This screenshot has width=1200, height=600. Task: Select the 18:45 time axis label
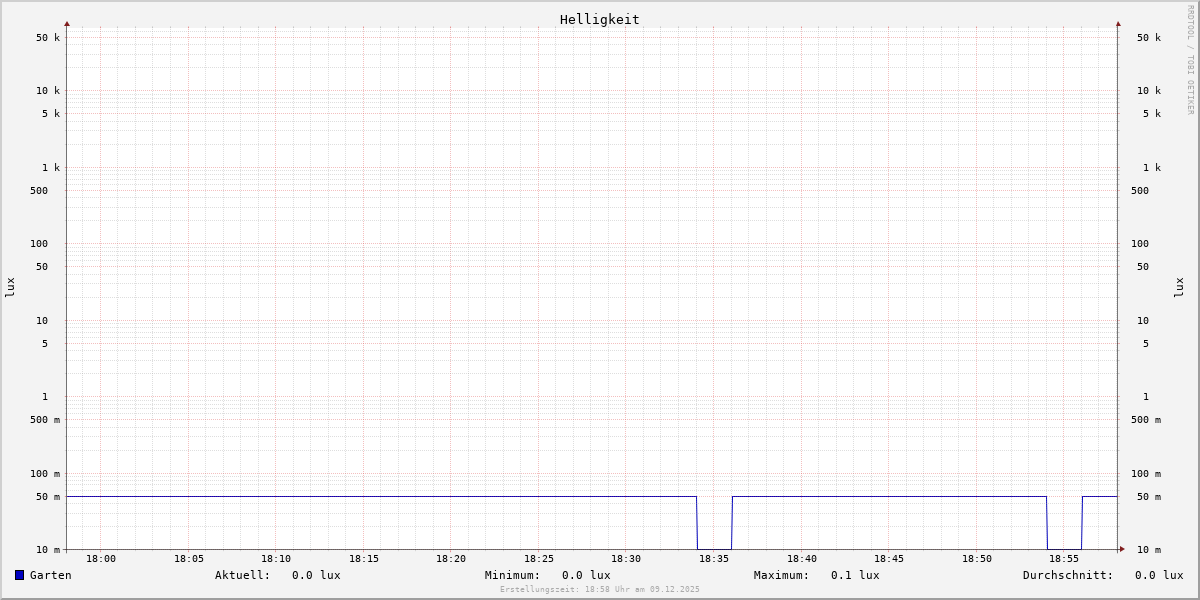(x=889, y=559)
